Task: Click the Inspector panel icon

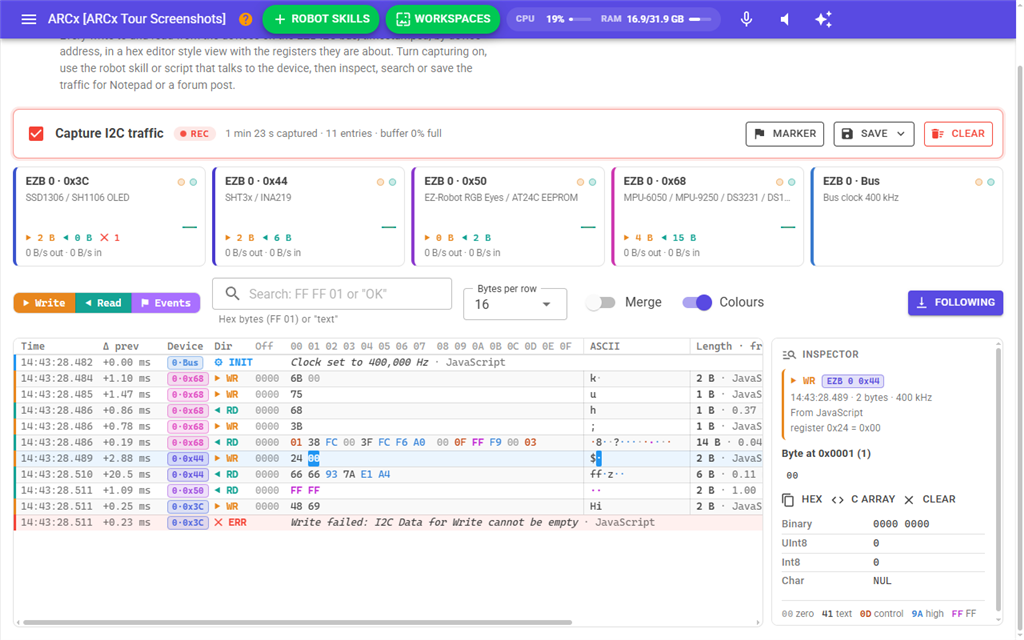Action: click(789, 355)
